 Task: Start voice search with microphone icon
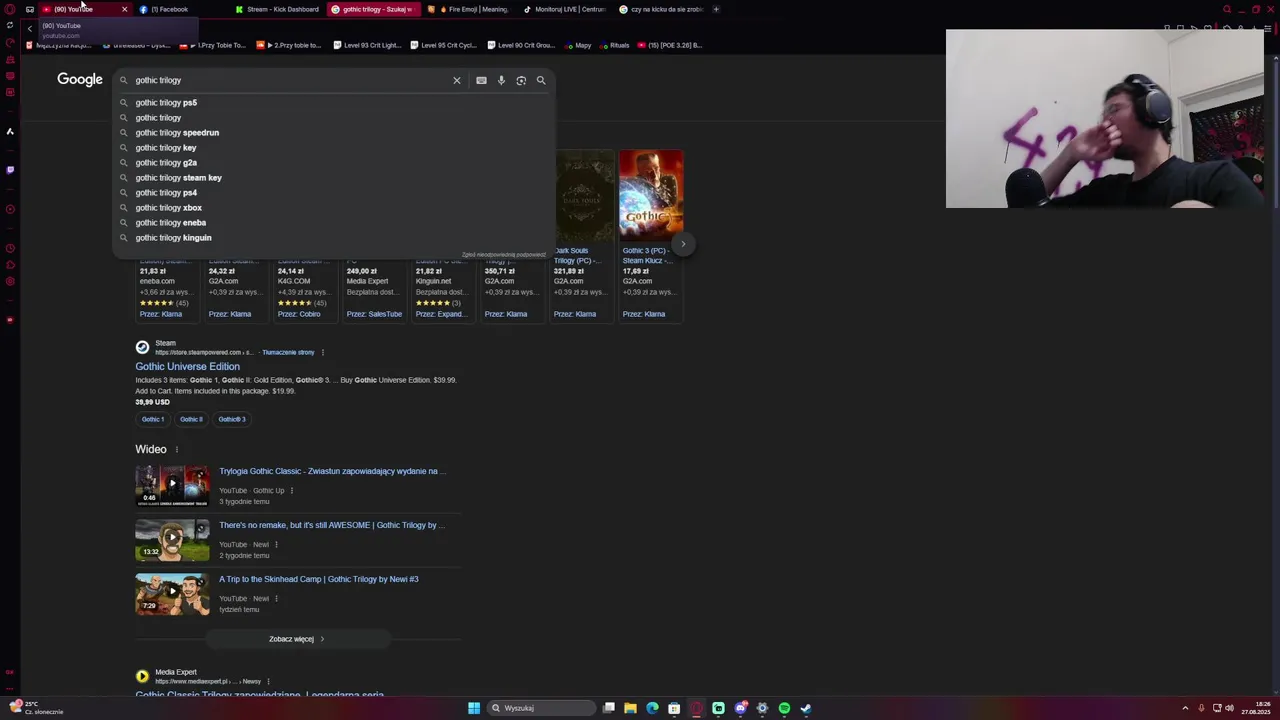coord(501,80)
